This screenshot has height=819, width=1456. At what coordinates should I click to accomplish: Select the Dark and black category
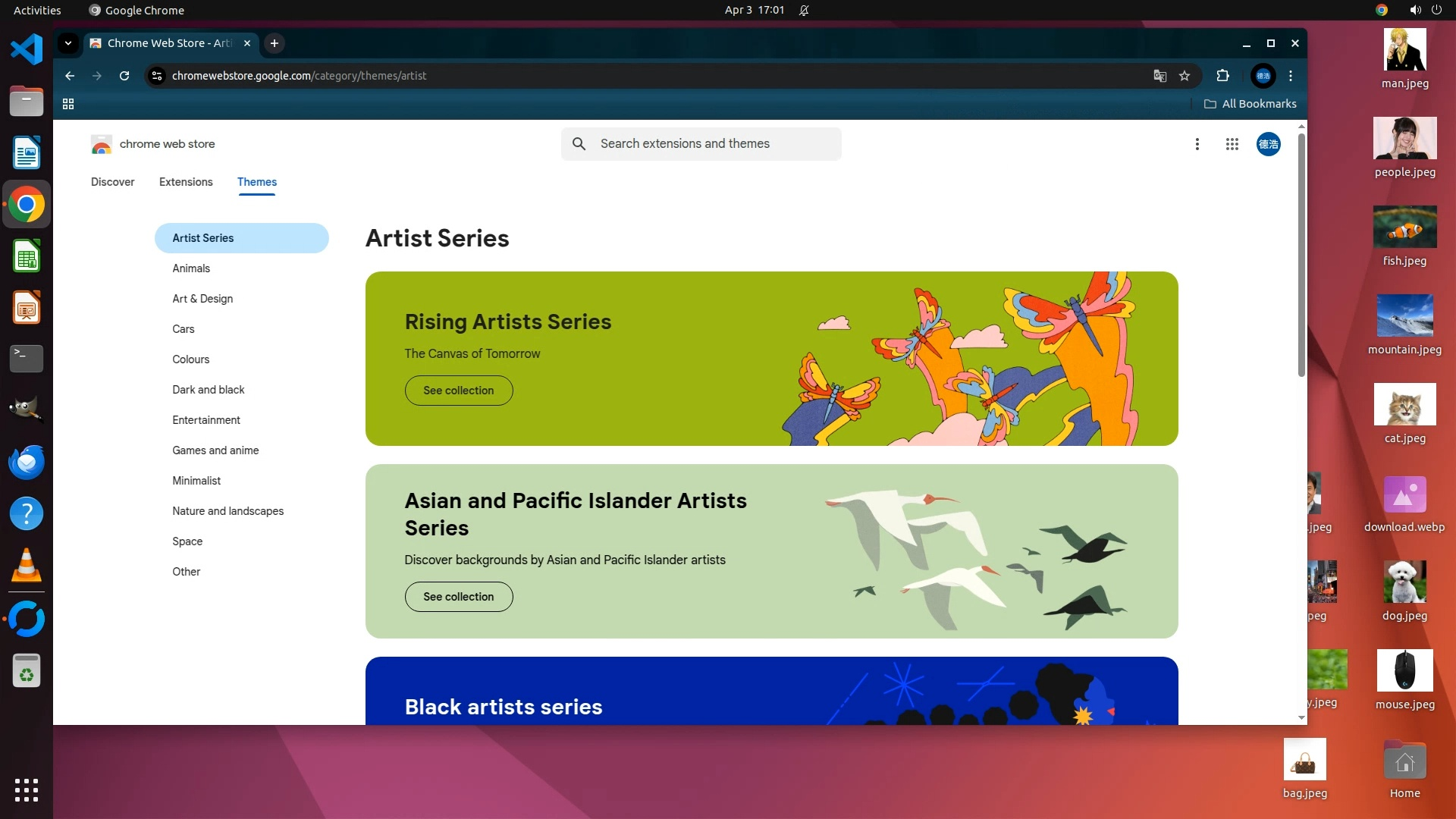point(208,390)
